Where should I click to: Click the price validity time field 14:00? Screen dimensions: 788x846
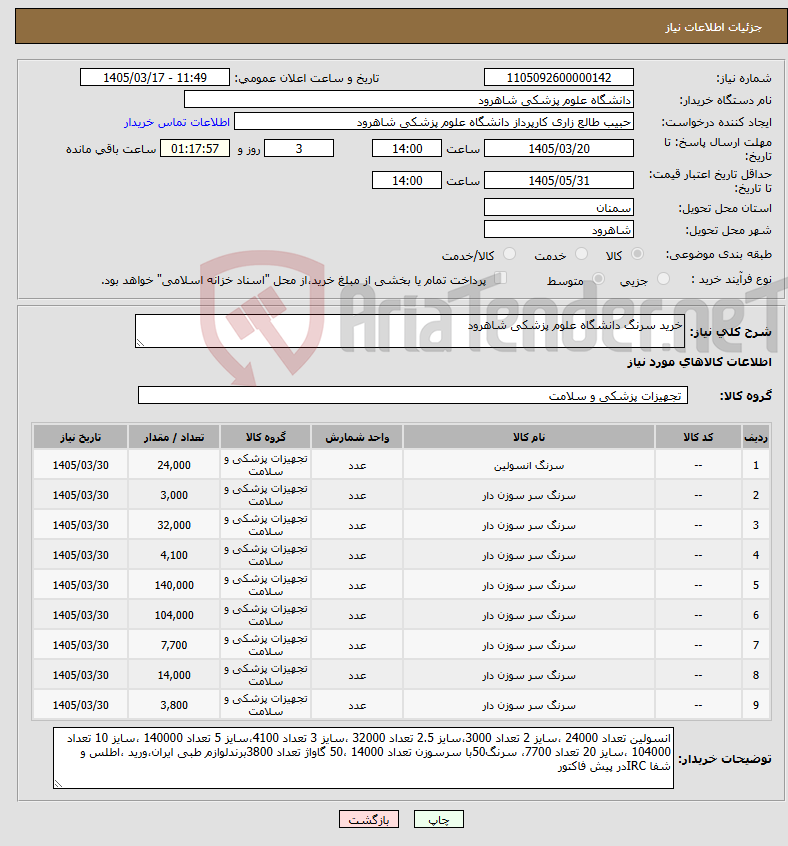(x=407, y=180)
